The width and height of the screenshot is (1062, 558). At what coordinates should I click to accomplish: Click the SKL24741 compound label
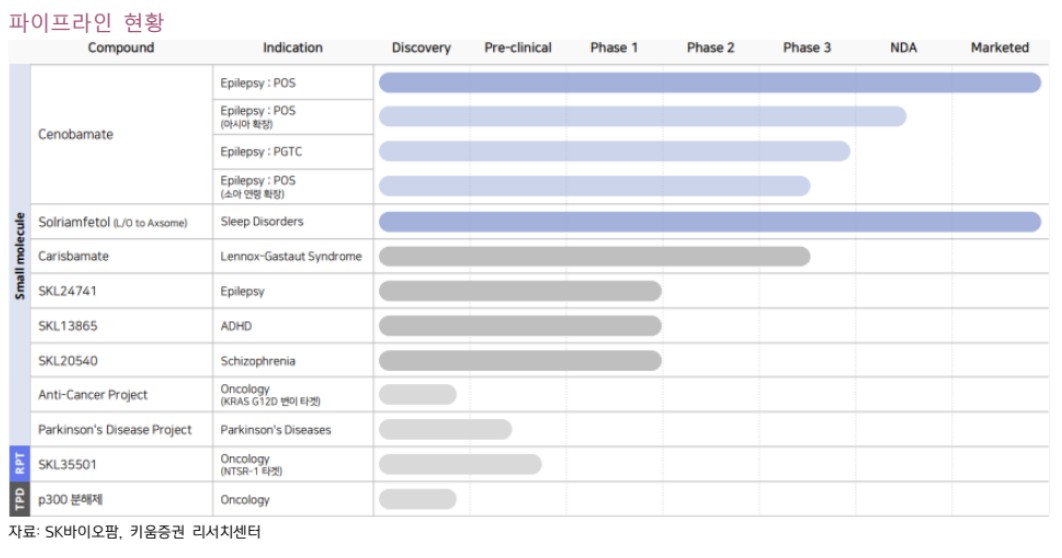[x=68, y=291]
